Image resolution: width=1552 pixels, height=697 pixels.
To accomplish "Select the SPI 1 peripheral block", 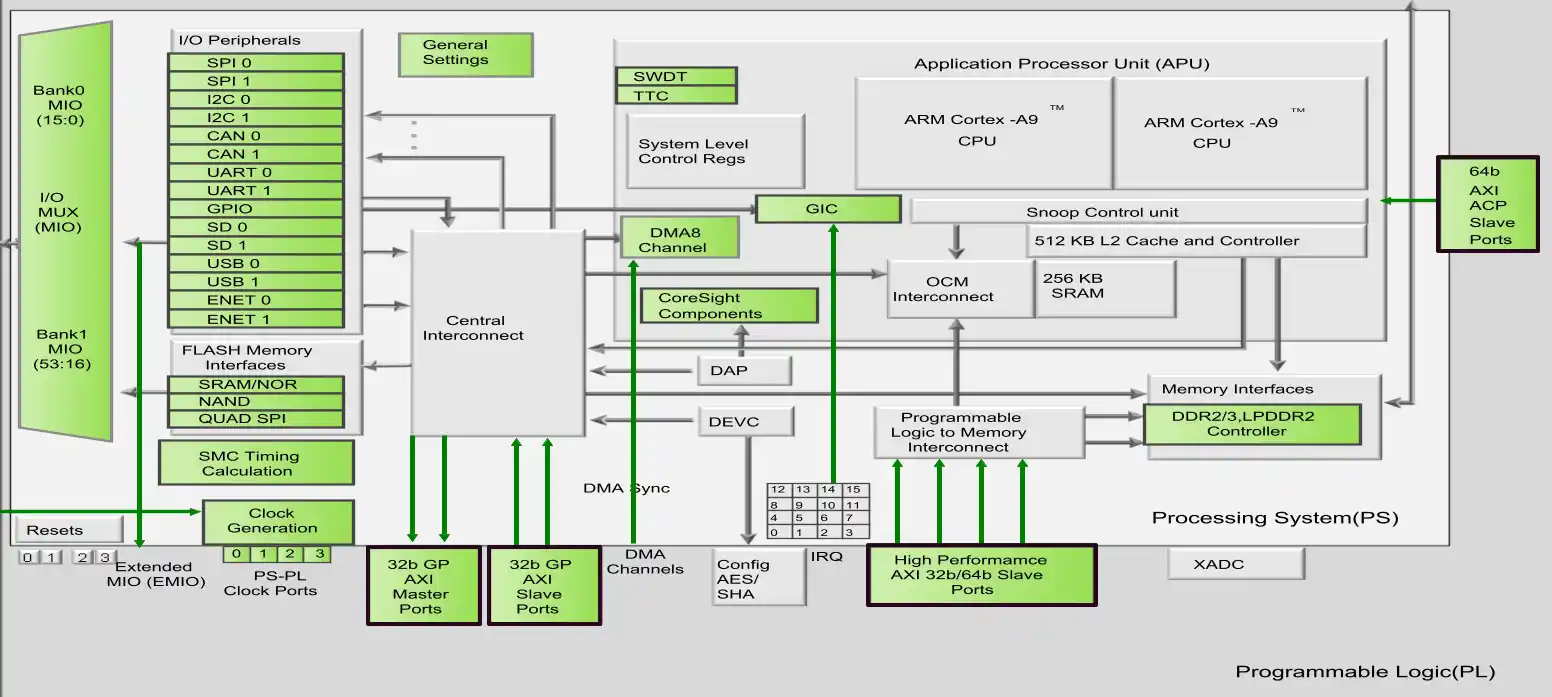I will 256,81.
